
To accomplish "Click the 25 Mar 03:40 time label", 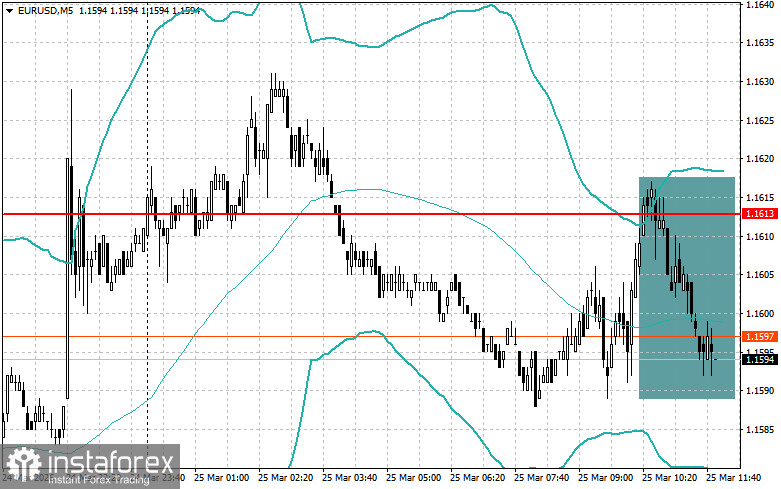I will click(x=350, y=478).
